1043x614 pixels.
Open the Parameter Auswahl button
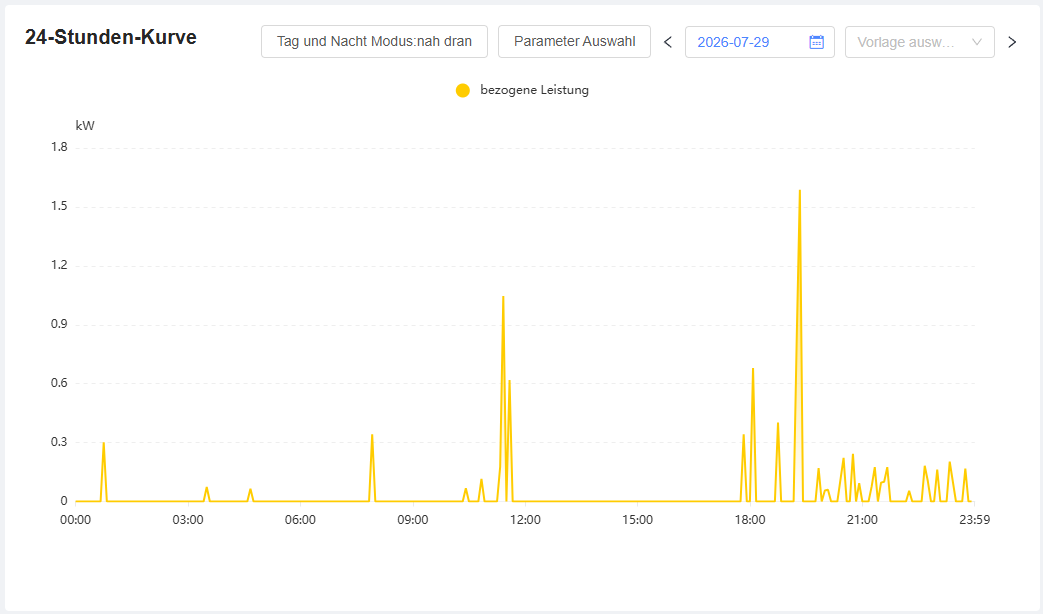pos(574,41)
